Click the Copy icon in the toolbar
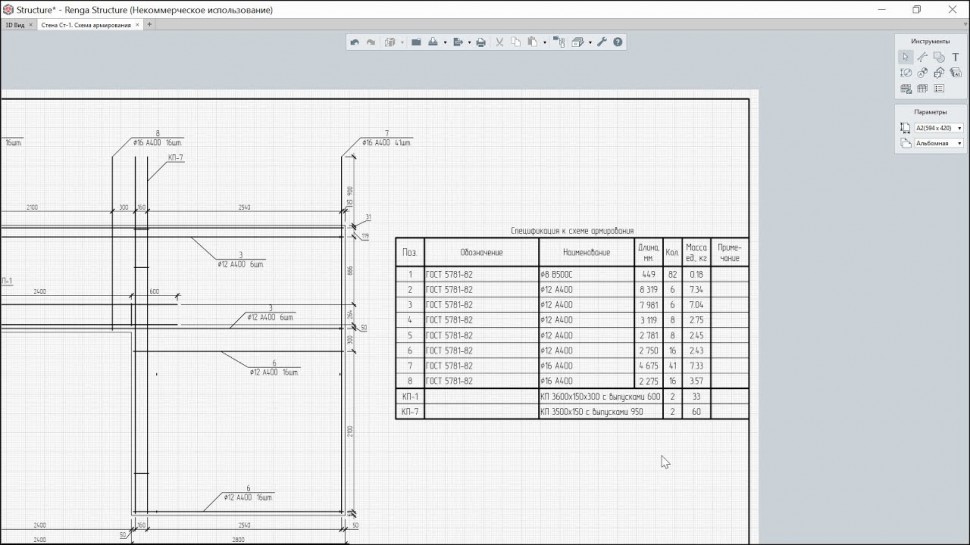The height and width of the screenshot is (545, 970). [515, 42]
